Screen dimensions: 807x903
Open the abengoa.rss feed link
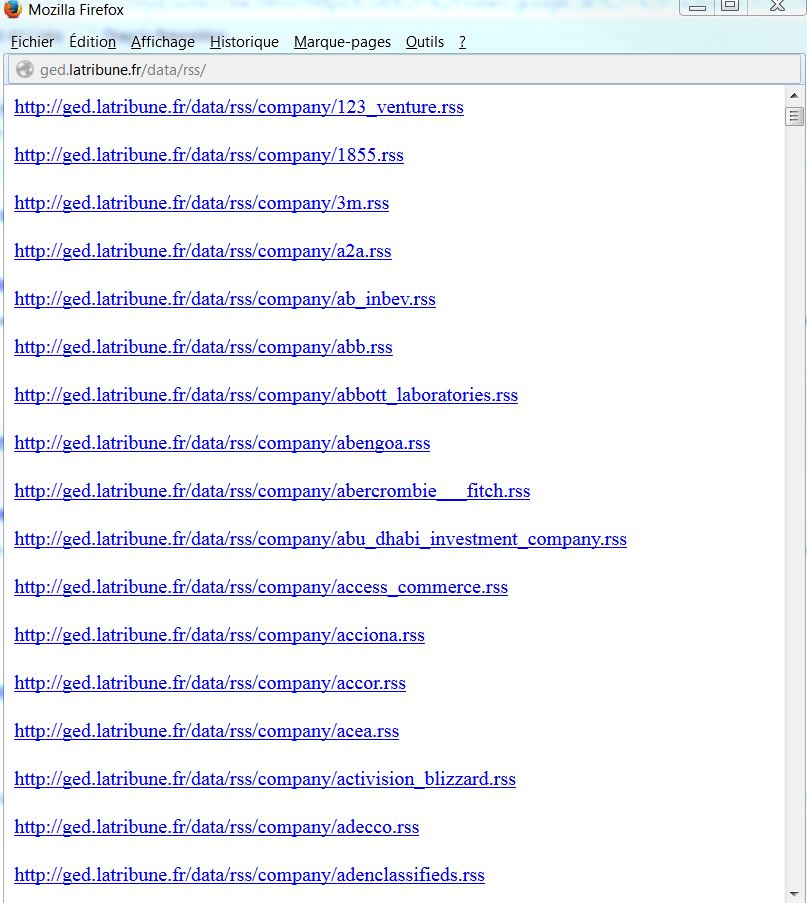222,443
